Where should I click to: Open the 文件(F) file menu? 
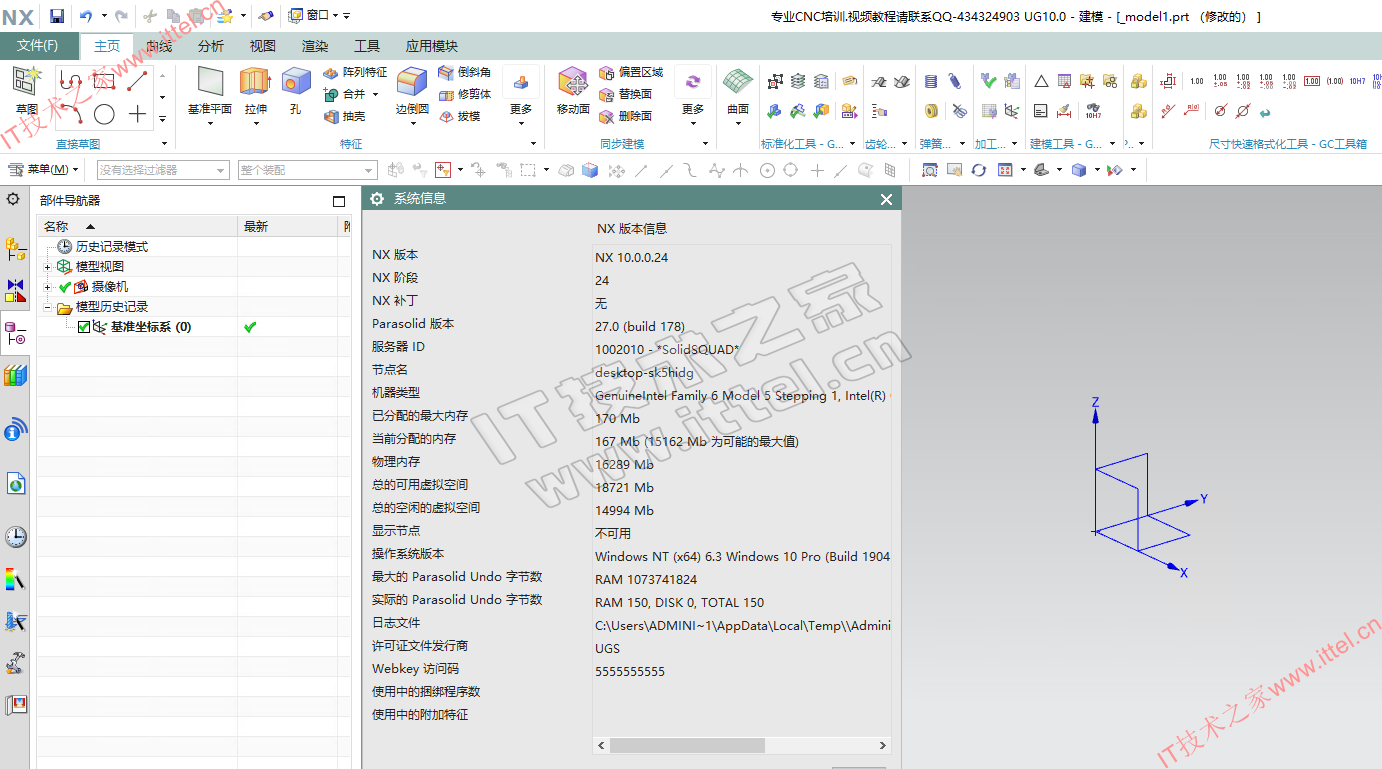coord(37,46)
